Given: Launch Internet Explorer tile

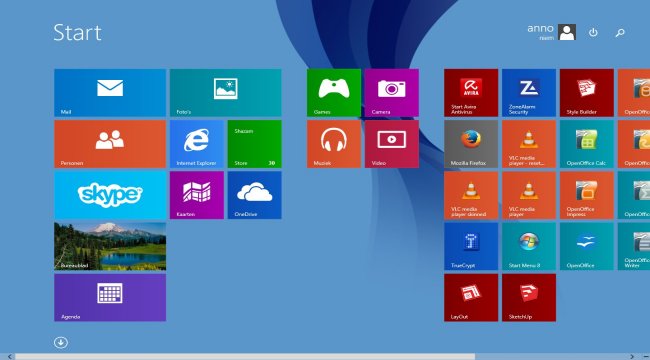Looking at the screenshot, I should (196, 144).
